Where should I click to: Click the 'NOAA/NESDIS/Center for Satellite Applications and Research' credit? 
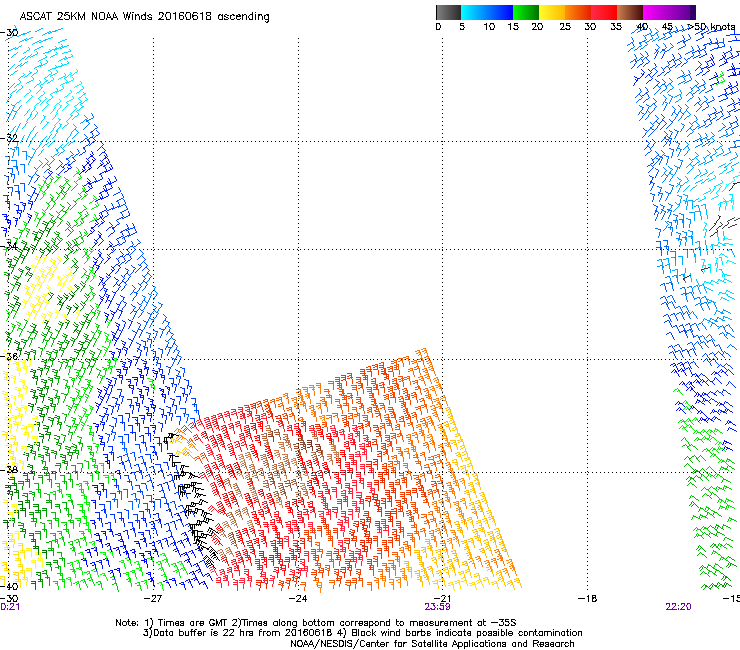tap(432, 644)
